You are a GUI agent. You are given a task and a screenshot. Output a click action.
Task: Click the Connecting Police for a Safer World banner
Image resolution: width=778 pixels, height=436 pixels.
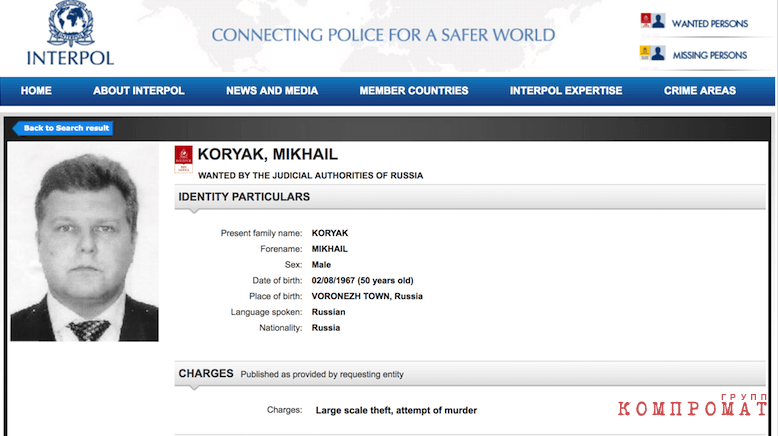383,35
